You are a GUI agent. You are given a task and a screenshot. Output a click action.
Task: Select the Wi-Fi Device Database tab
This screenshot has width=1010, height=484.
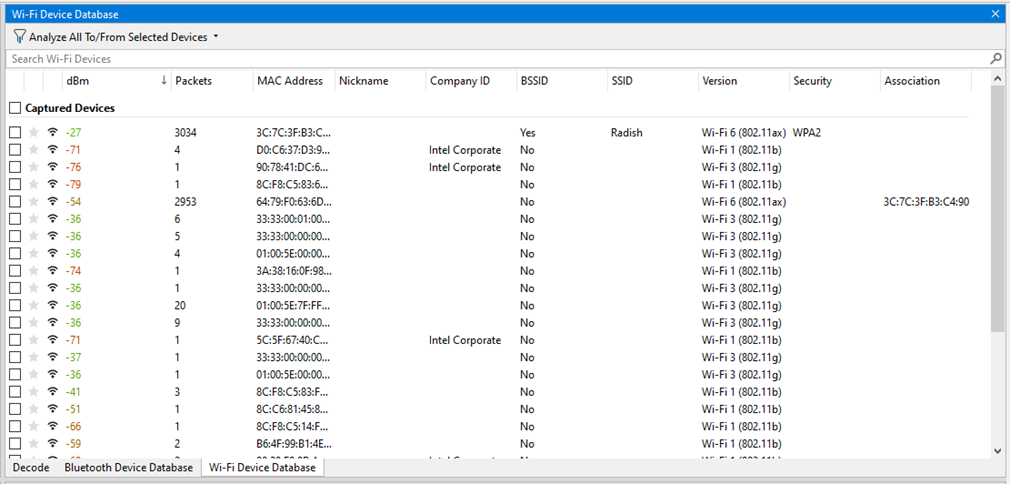(262, 467)
